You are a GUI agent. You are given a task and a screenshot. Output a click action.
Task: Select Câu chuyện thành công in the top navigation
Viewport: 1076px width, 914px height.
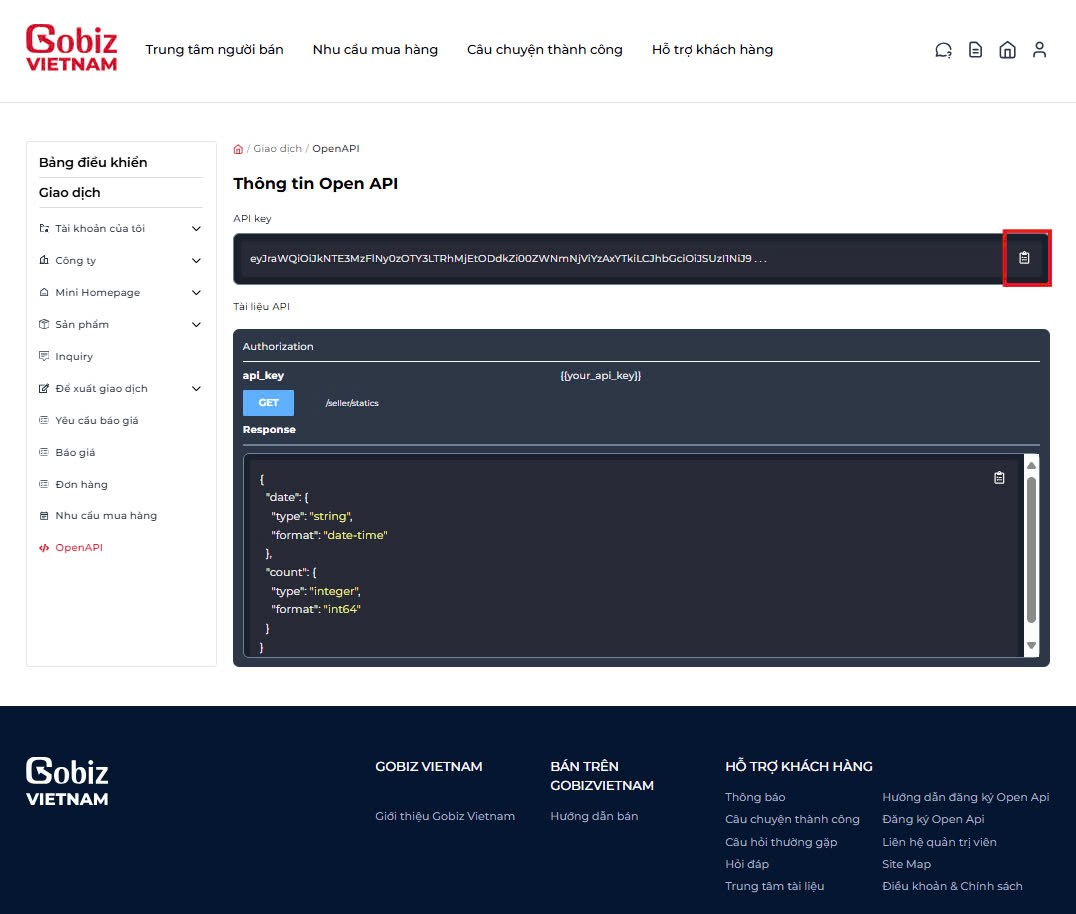(x=544, y=49)
